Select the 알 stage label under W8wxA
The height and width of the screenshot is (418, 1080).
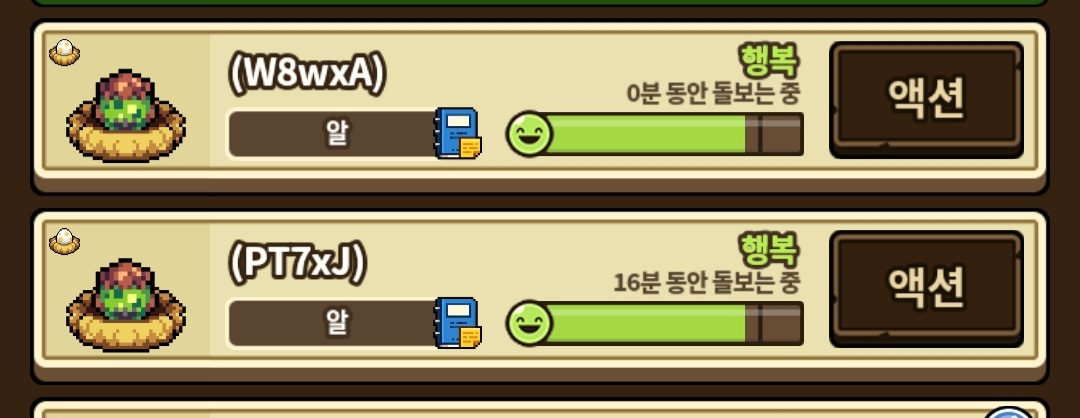pos(336,134)
